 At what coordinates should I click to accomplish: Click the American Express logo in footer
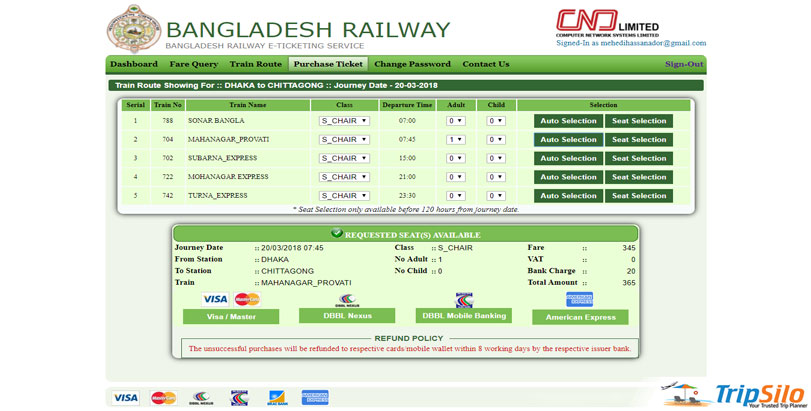(315, 398)
